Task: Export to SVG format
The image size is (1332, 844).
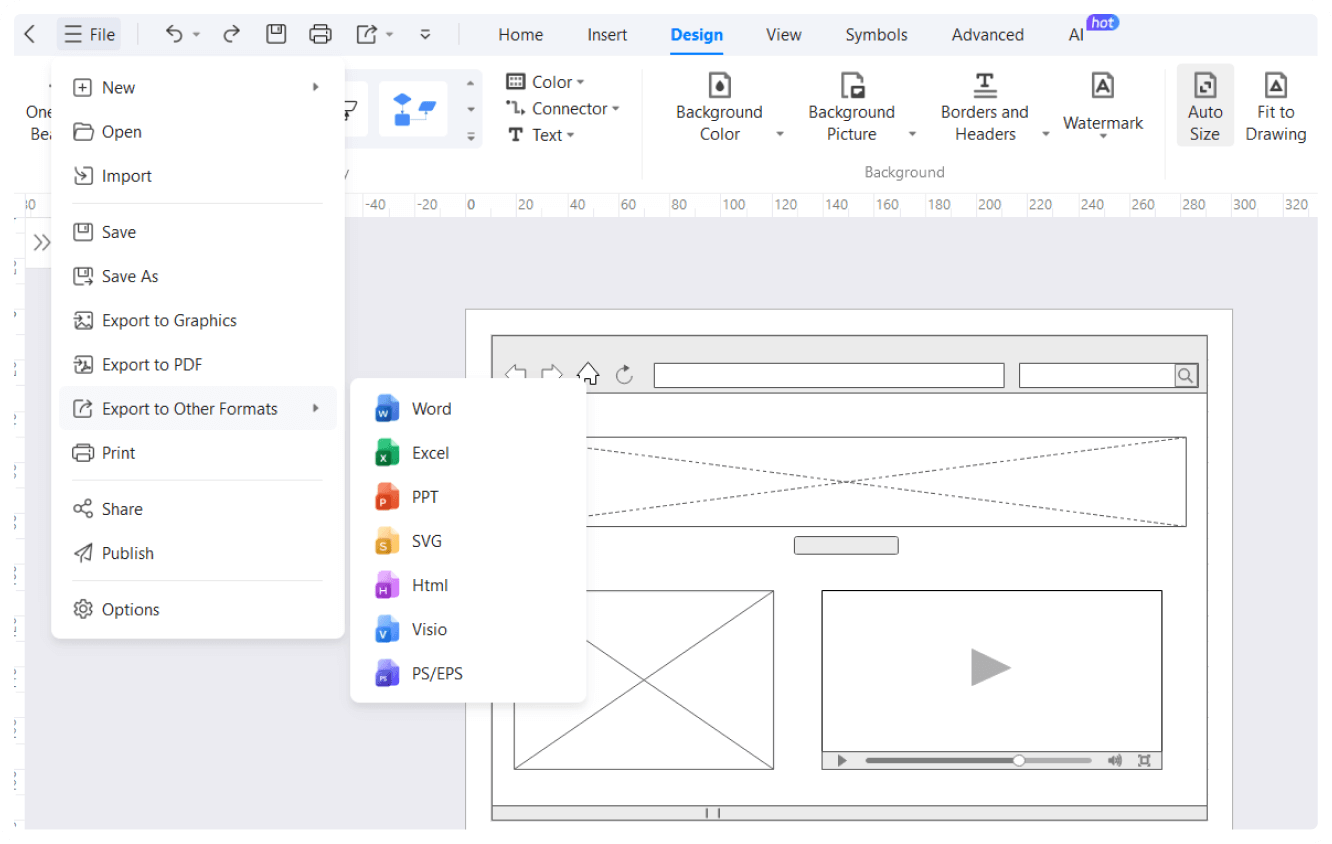Action: click(x=468, y=541)
